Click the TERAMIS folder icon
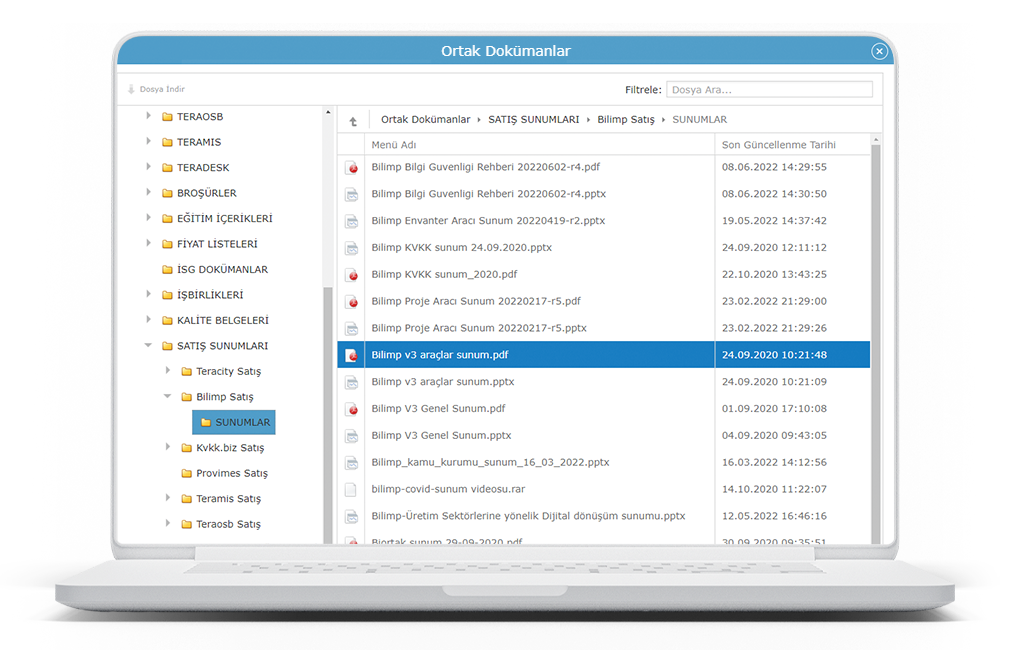This screenshot has height=650, width=1012. click(167, 142)
